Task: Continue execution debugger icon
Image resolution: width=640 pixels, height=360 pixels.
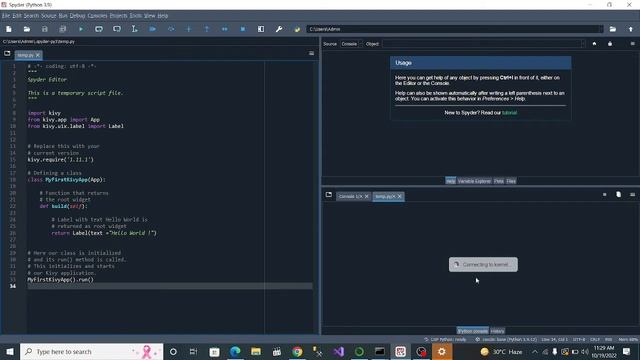Action: [224, 29]
